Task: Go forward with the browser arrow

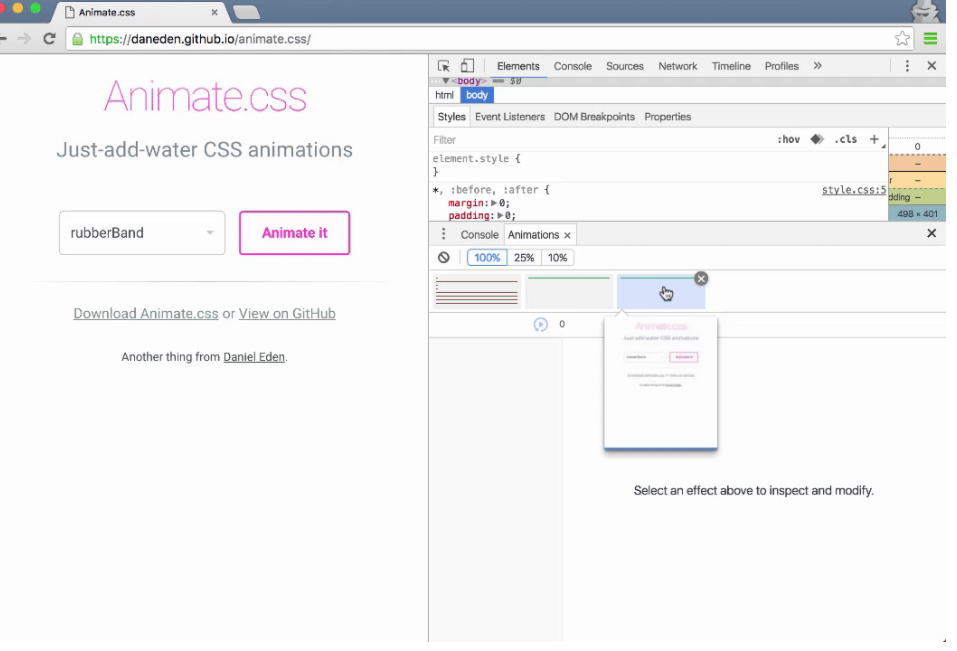Action: coord(24,39)
